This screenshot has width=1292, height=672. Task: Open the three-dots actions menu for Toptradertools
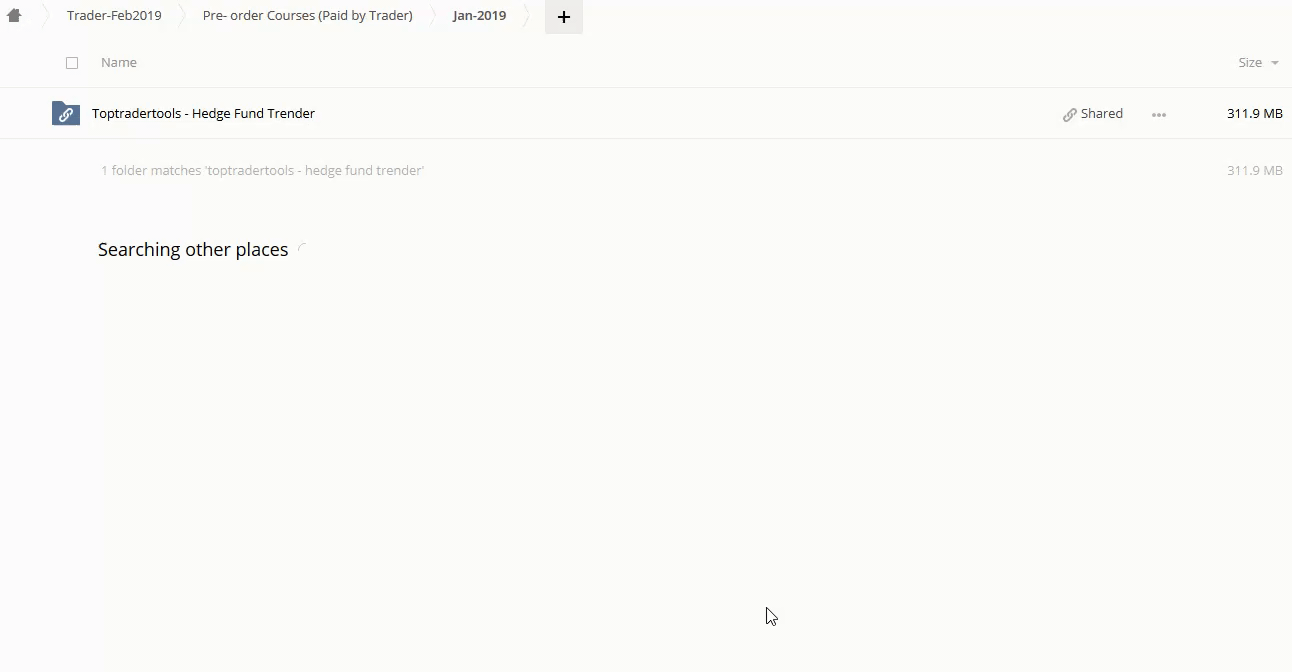(x=1158, y=114)
